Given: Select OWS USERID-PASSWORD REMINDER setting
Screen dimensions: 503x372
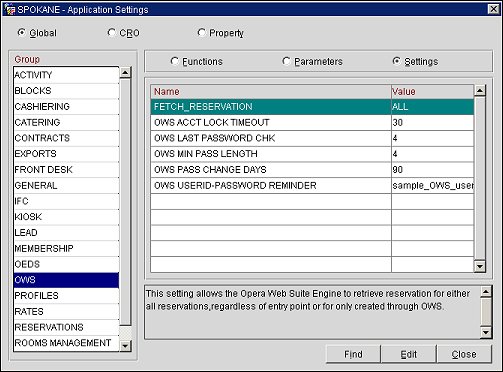Looking at the screenshot, I should 312,185.
